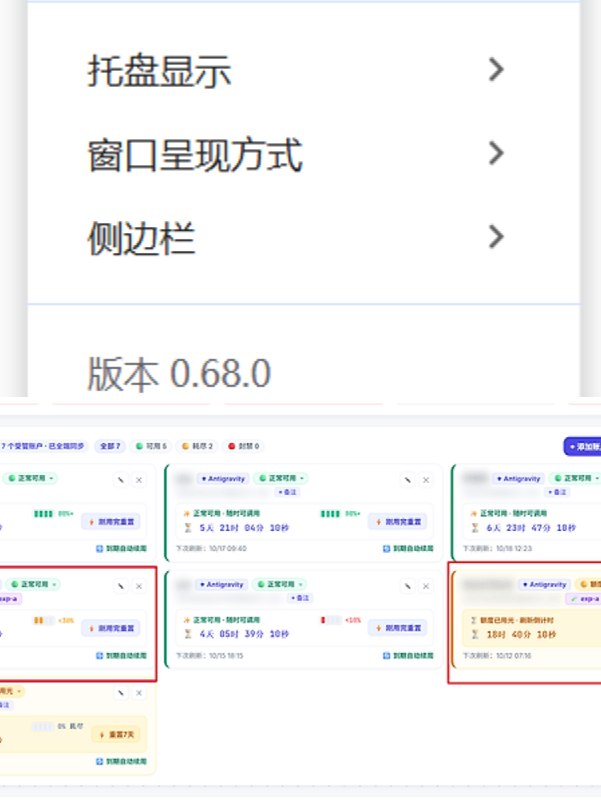Viewport: 601px width, 800px height.
Task: Click the reset button on the <30% card
Action: pos(111,629)
